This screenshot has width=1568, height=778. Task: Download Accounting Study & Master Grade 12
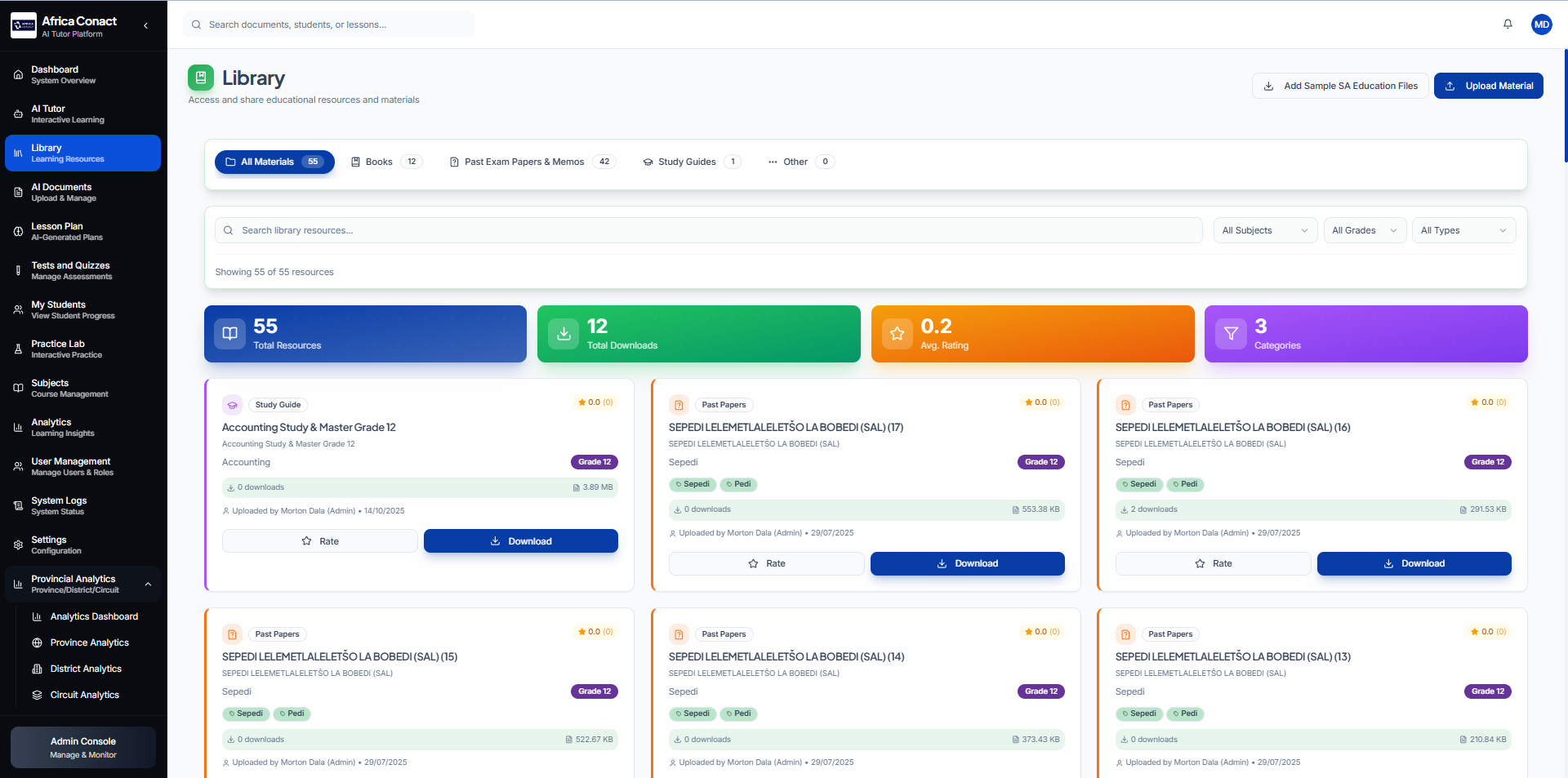[520, 541]
